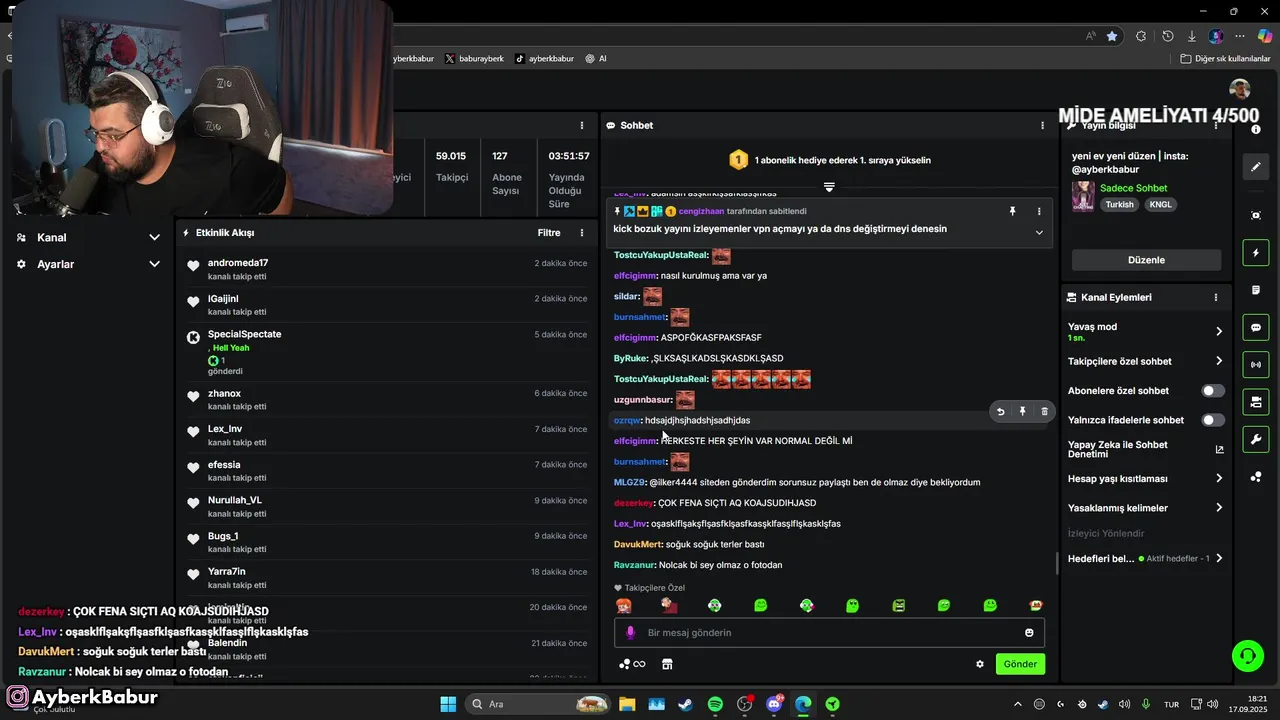Open Spotify from the taskbar
Image resolution: width=1280 pixels, height=720 pixels.
coord(715,704)
